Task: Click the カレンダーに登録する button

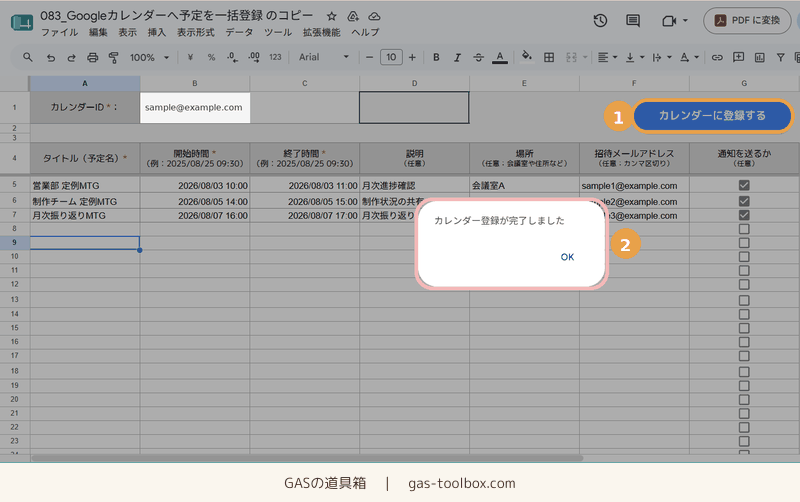Action: click(712, 116)
